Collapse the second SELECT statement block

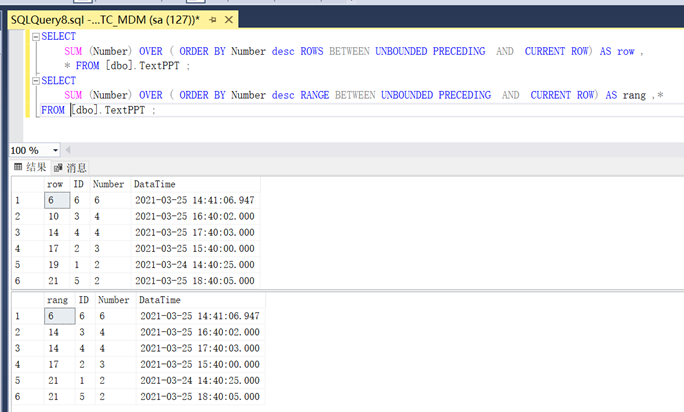pyautogui.click(x=36, y=81)
